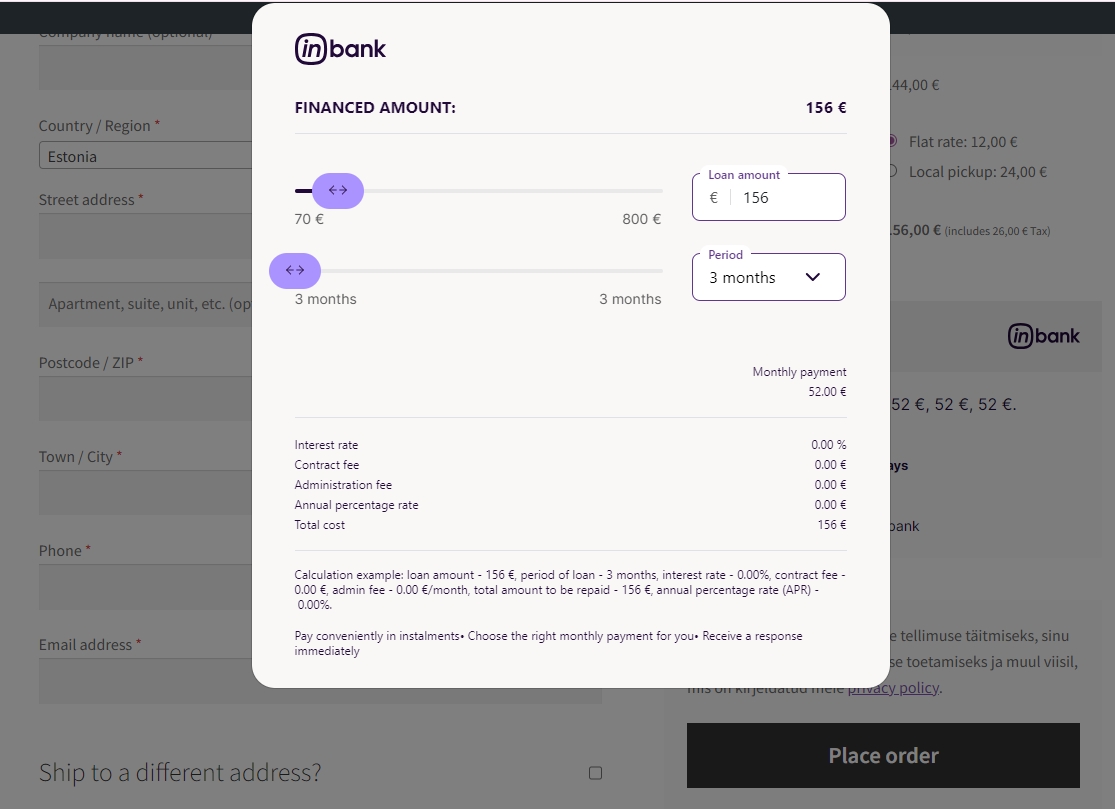Screen dimensions: 1115x809
Task: Click the loan amount slider handle
Action: [x=338, y=190]
